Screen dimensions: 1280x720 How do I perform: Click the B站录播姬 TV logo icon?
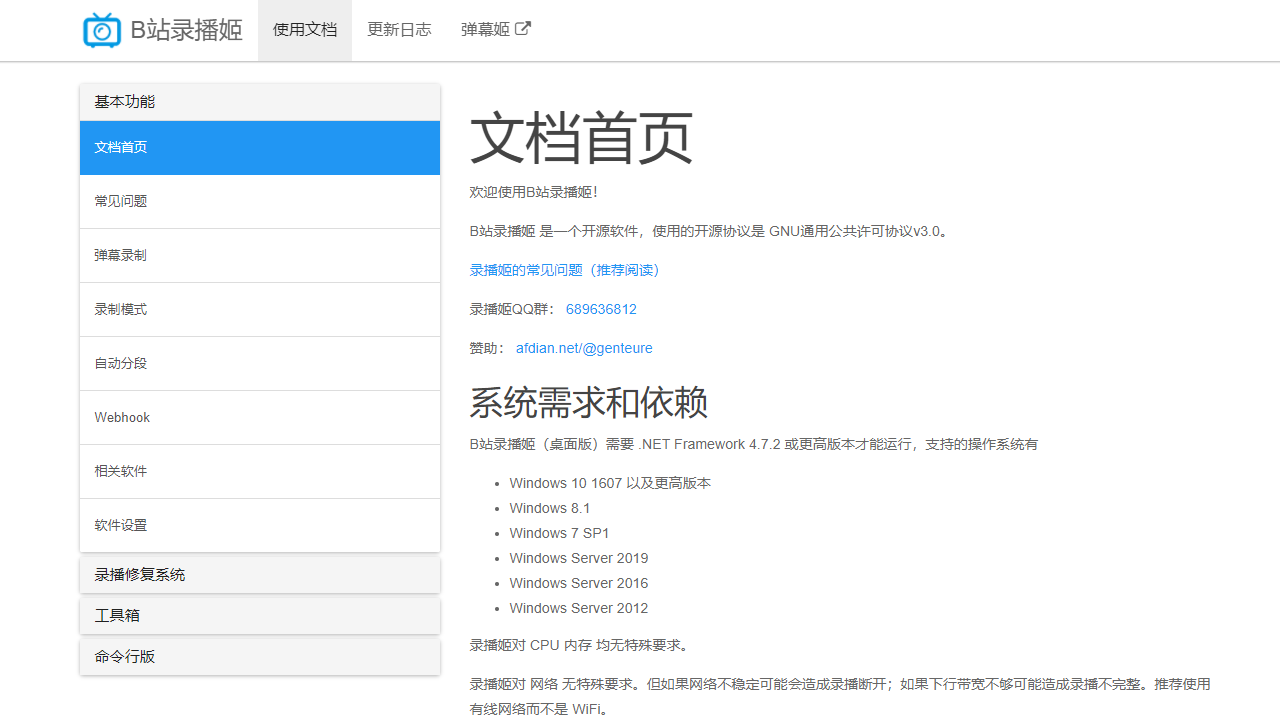tap(100, 30)
